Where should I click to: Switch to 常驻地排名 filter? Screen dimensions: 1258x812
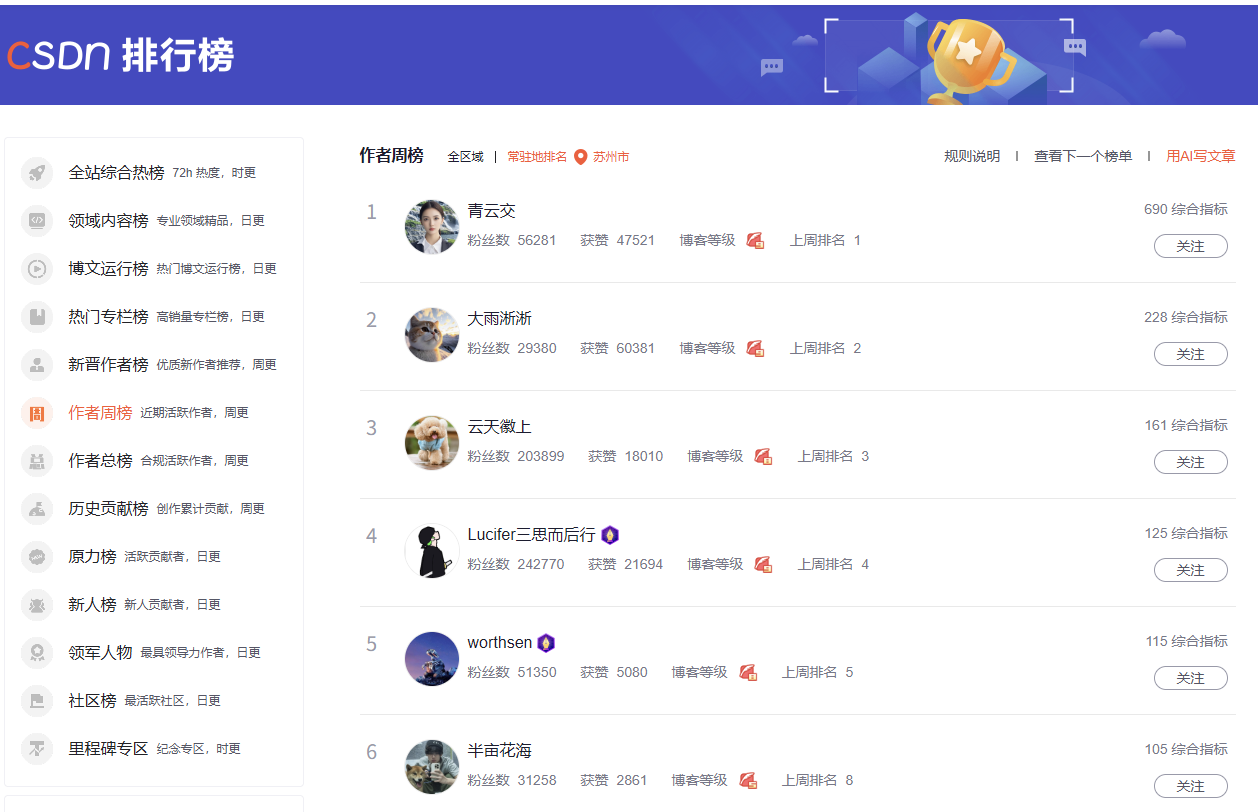pos(537,157)
